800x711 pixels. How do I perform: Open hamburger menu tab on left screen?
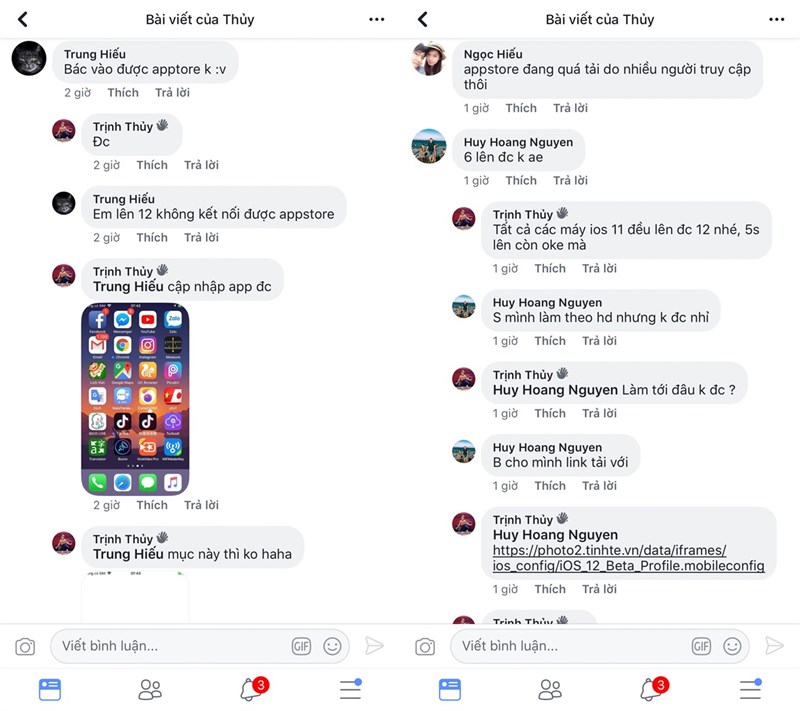coord(351,690)
